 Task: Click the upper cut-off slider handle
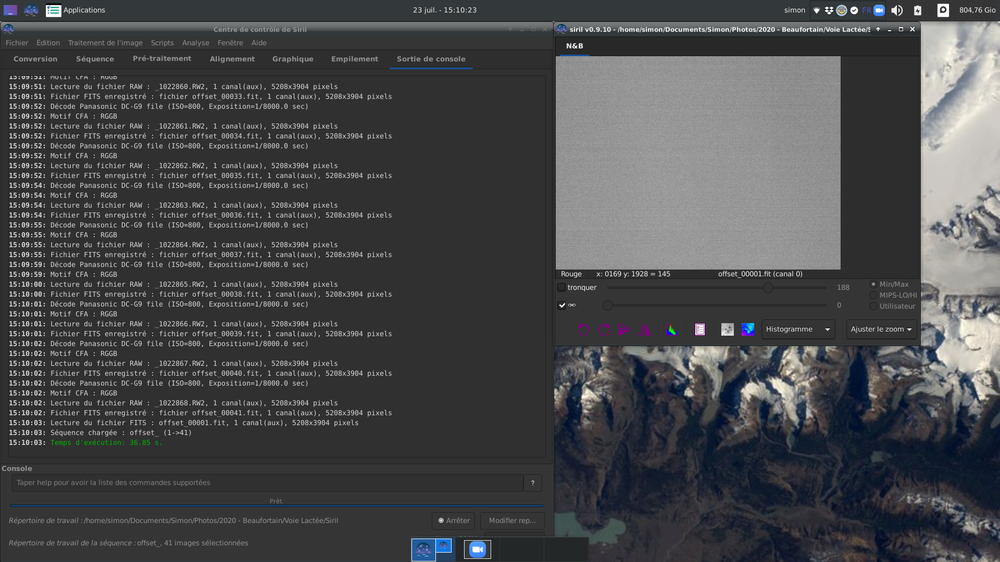coord(767,288)
